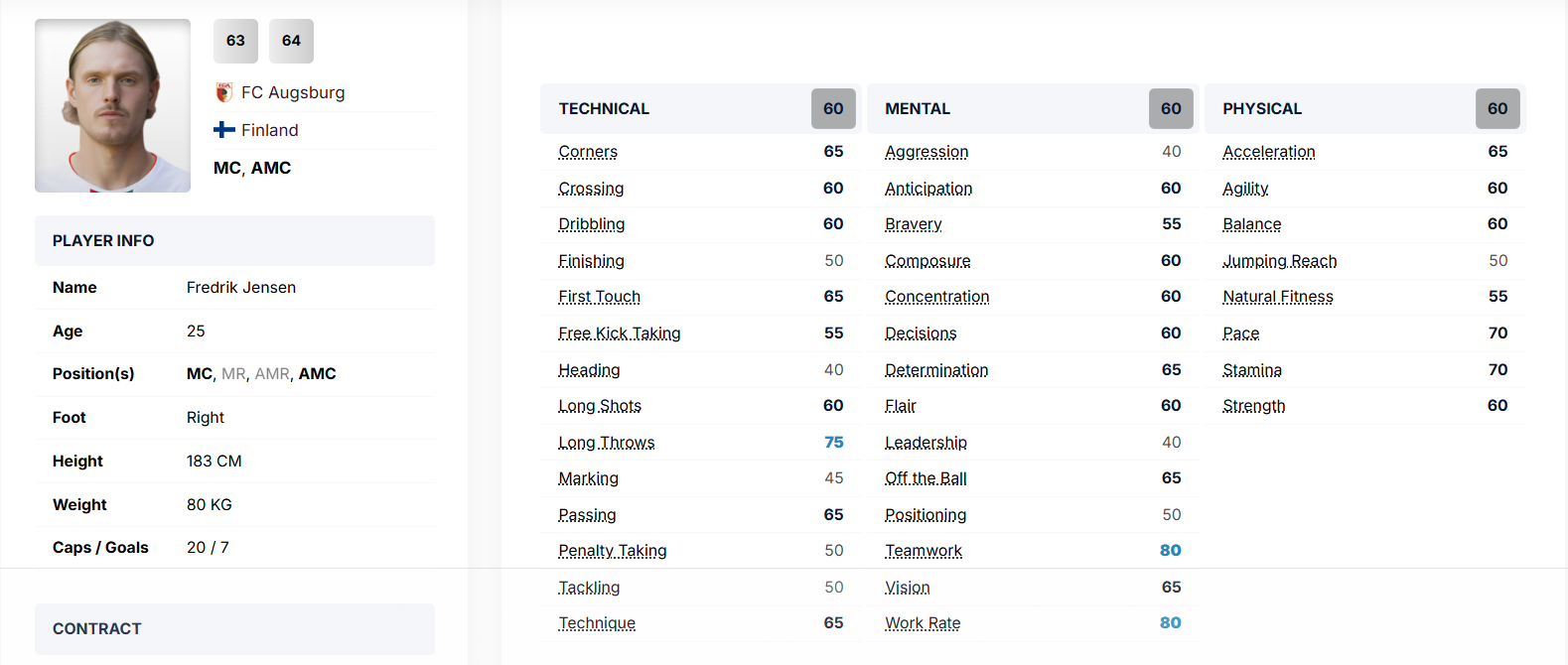This screenshot has height=665, width=1568.
Task: Click Fredrik Jensen's player portrait
Action: pos(112,105)
